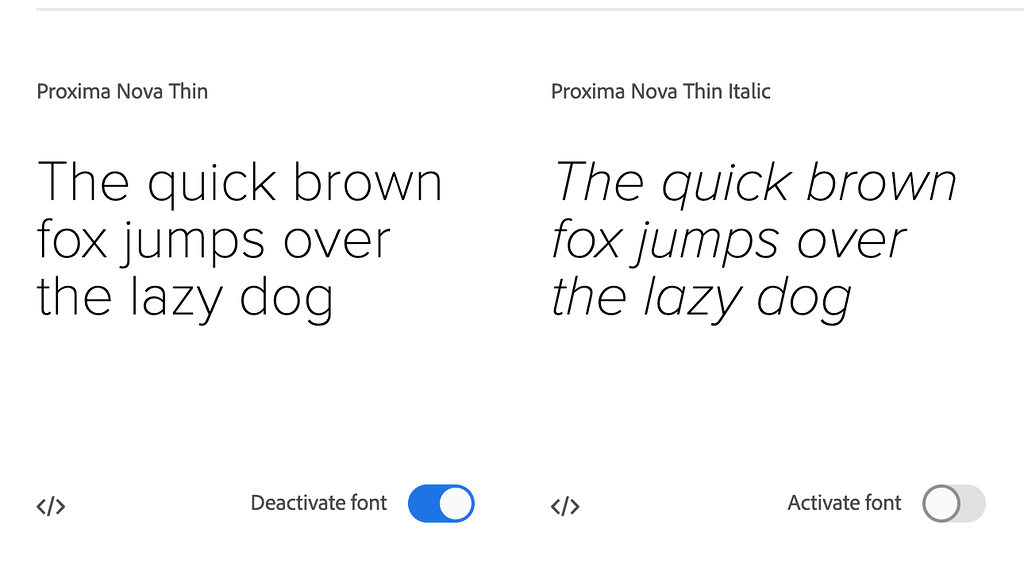Click "the lazy dog" line in upright sample
Screen dimensions: 1024x574
185,298
